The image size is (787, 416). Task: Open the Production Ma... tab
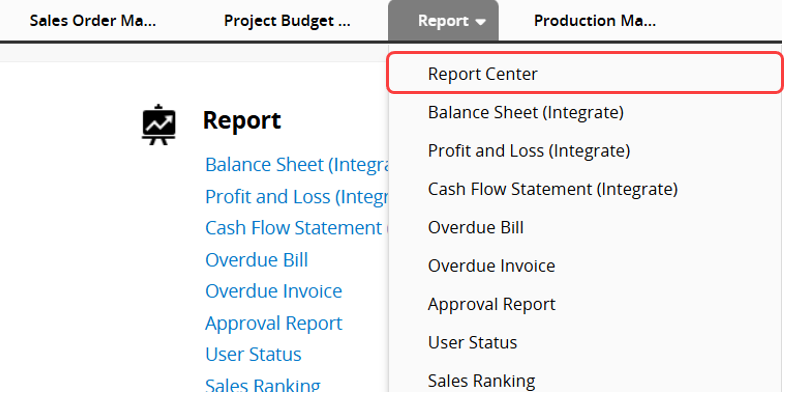(x=595, y=20)
